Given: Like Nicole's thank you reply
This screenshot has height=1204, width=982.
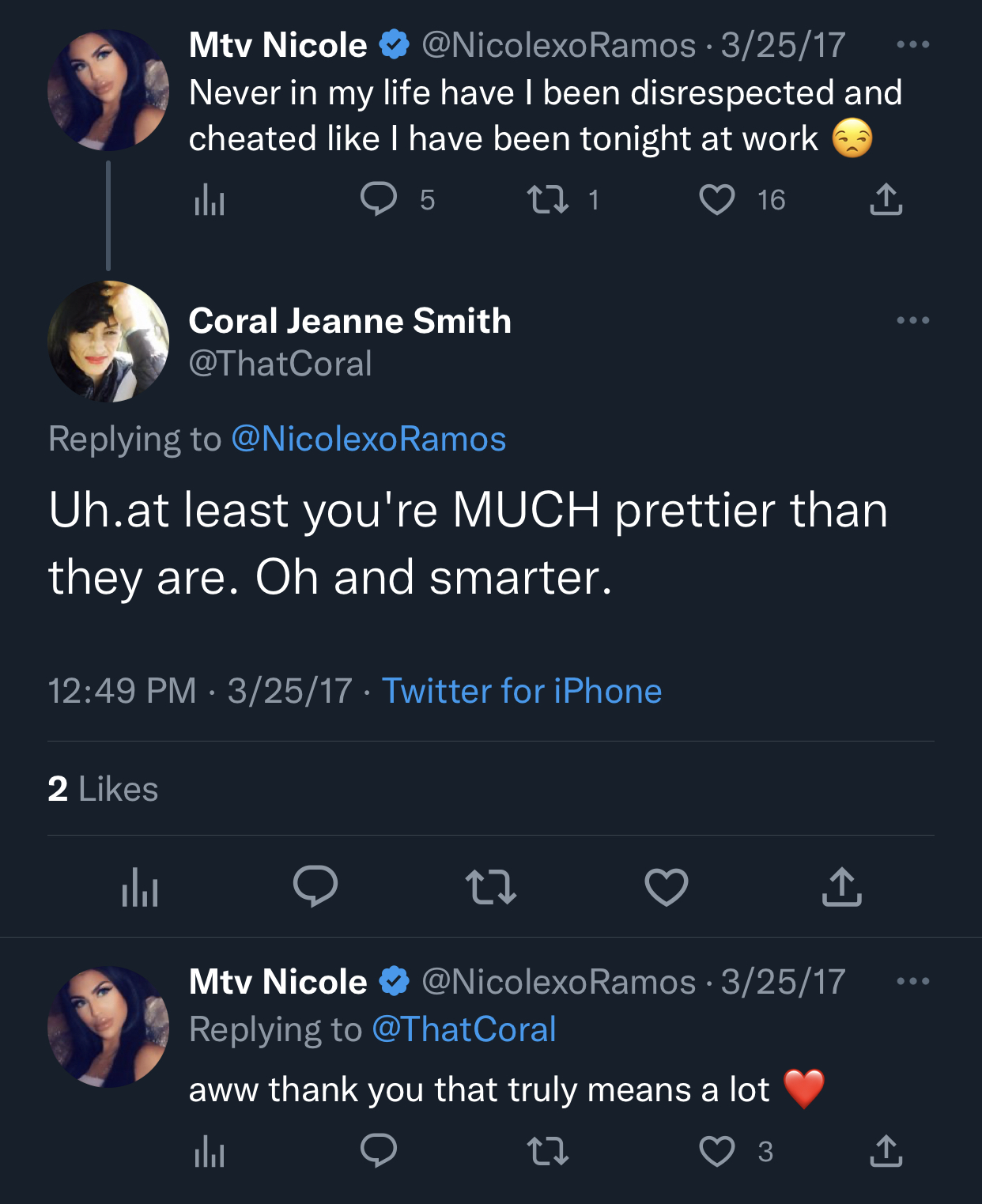Looking at the screenshot, I should [717, 1151].
